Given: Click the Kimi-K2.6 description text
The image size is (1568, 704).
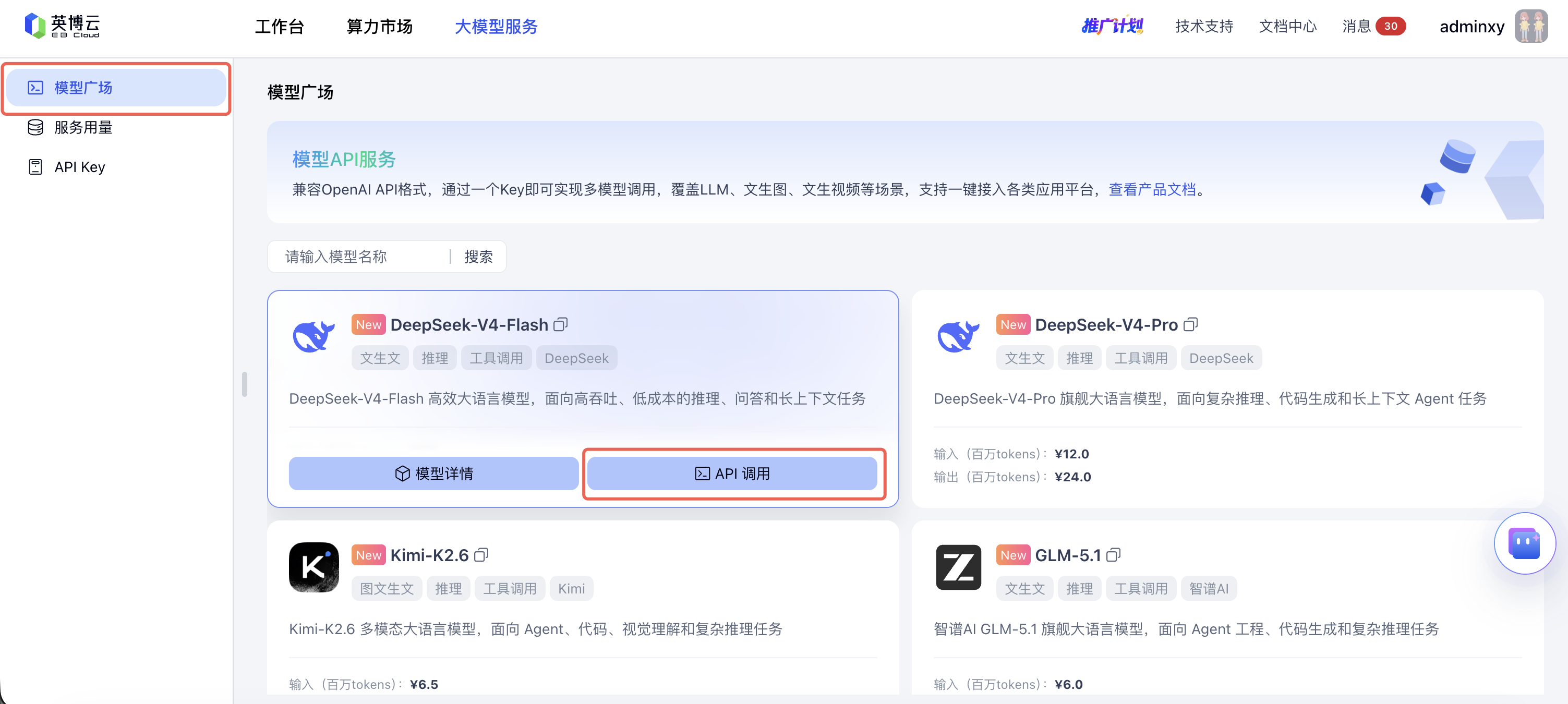Looking at the screenshot, I should [x=536, y=629].
